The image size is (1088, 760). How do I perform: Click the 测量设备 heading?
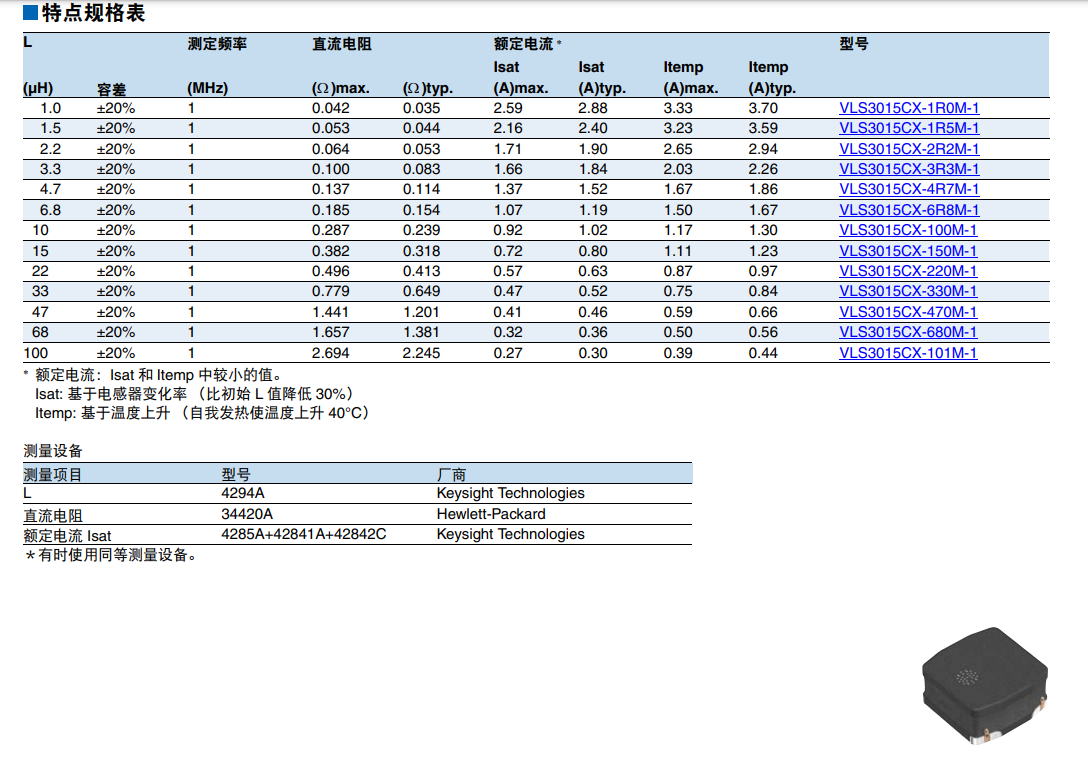click(x=53, y=451)
